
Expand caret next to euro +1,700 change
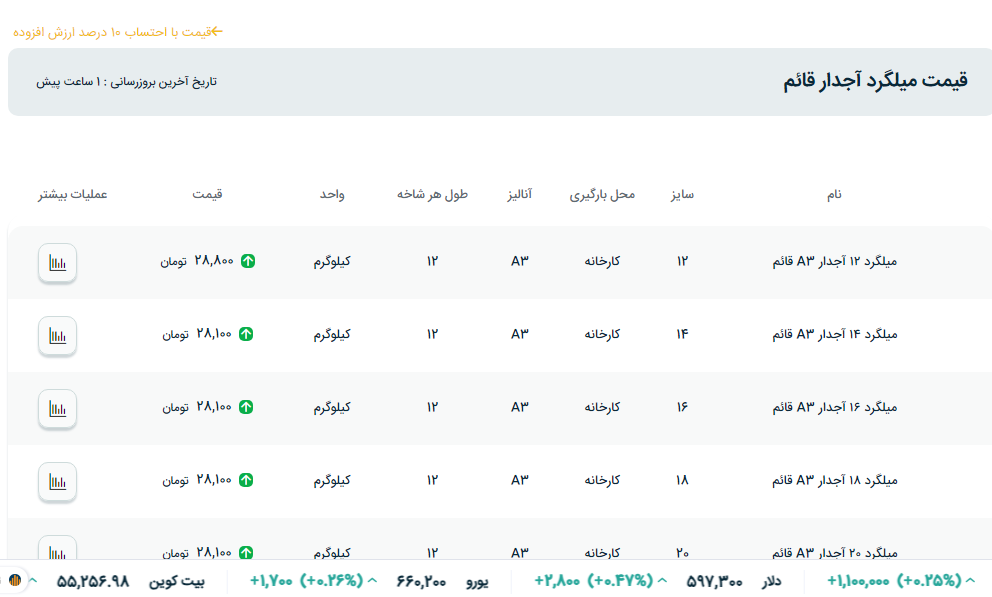pyautogui.click(x=373, y=580)
